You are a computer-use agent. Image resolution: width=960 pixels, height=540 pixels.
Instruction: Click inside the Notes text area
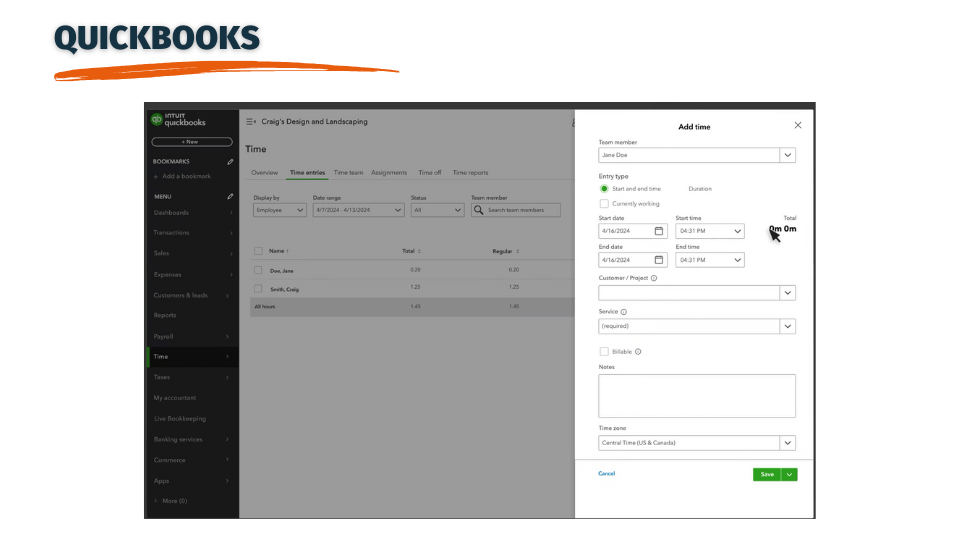point(697,396)
